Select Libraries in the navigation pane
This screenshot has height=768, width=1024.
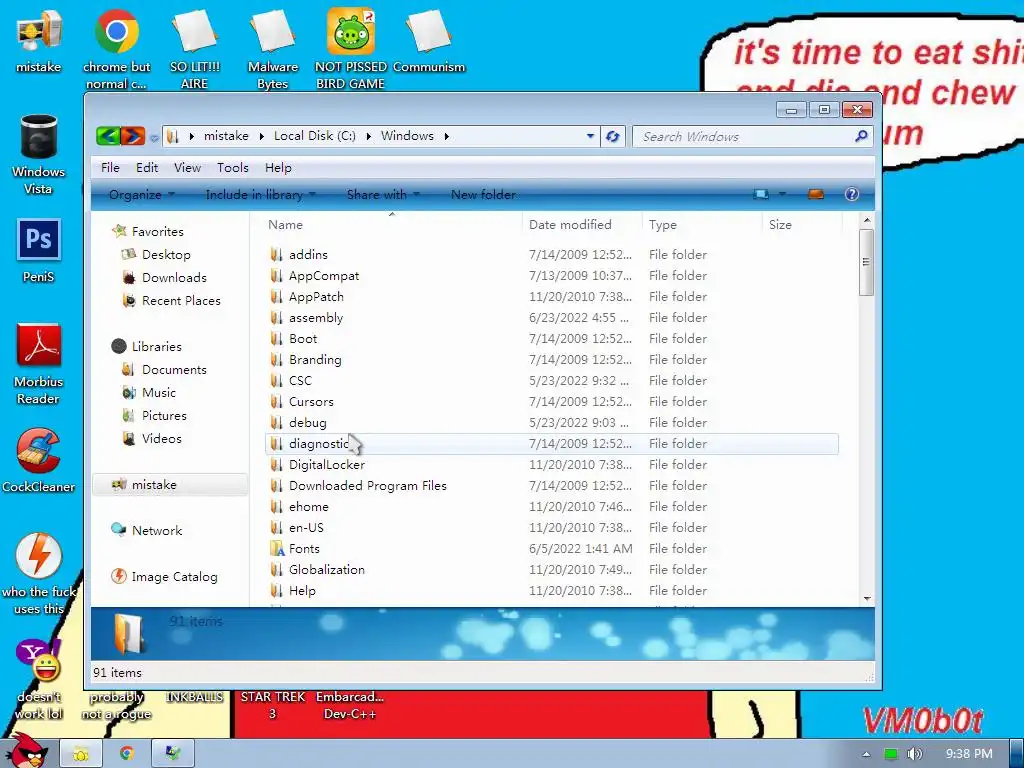point(157,347)
